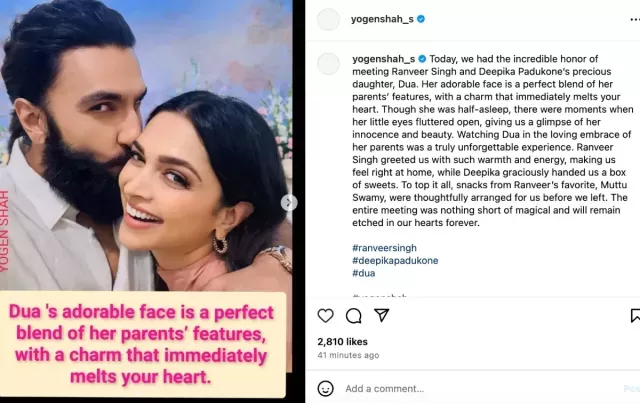The width and height of the screenshot is (640, 403).
Task: Like the post with the heart icon
Action: tap(325, 316)
